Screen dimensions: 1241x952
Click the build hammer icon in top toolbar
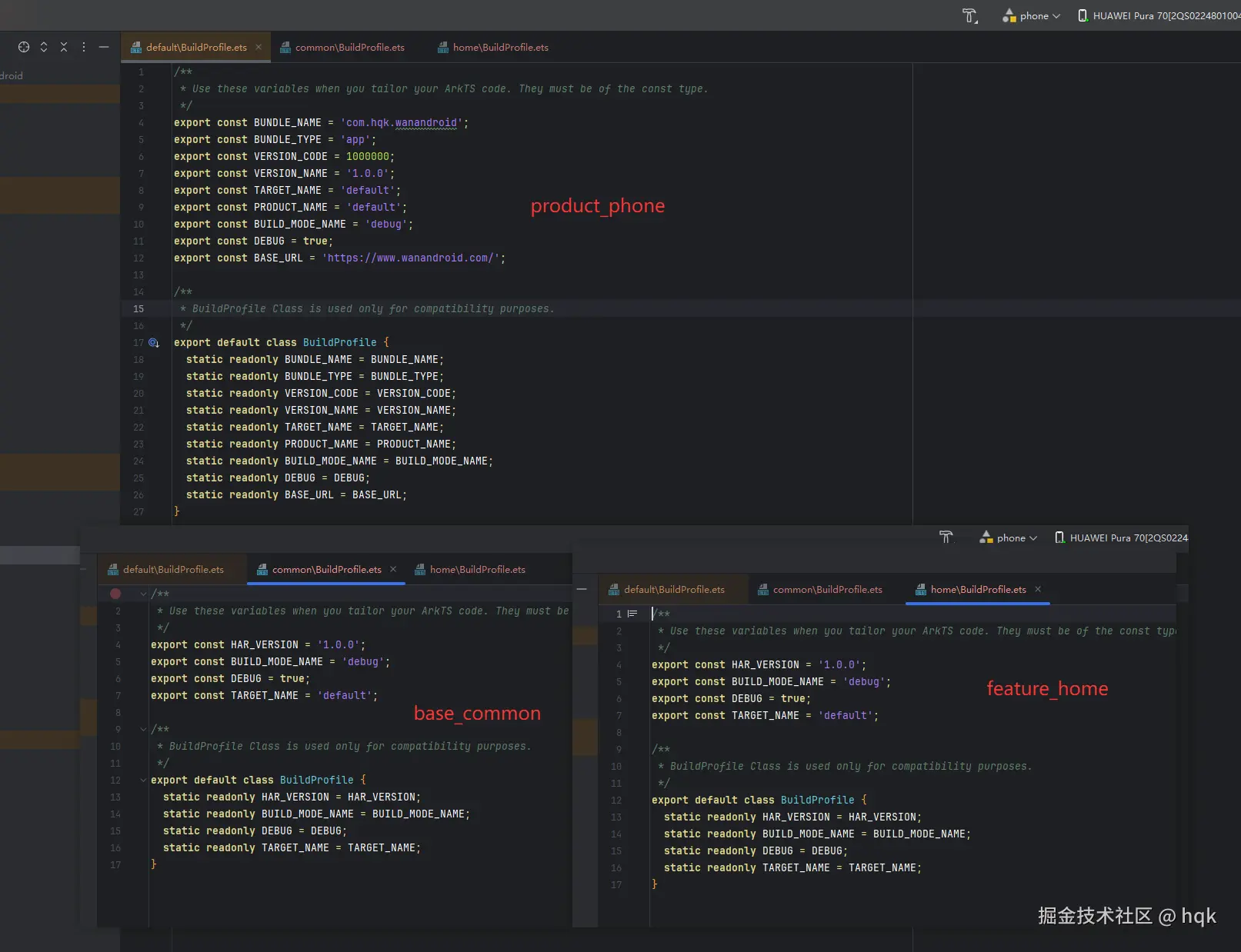pos(969,15)
